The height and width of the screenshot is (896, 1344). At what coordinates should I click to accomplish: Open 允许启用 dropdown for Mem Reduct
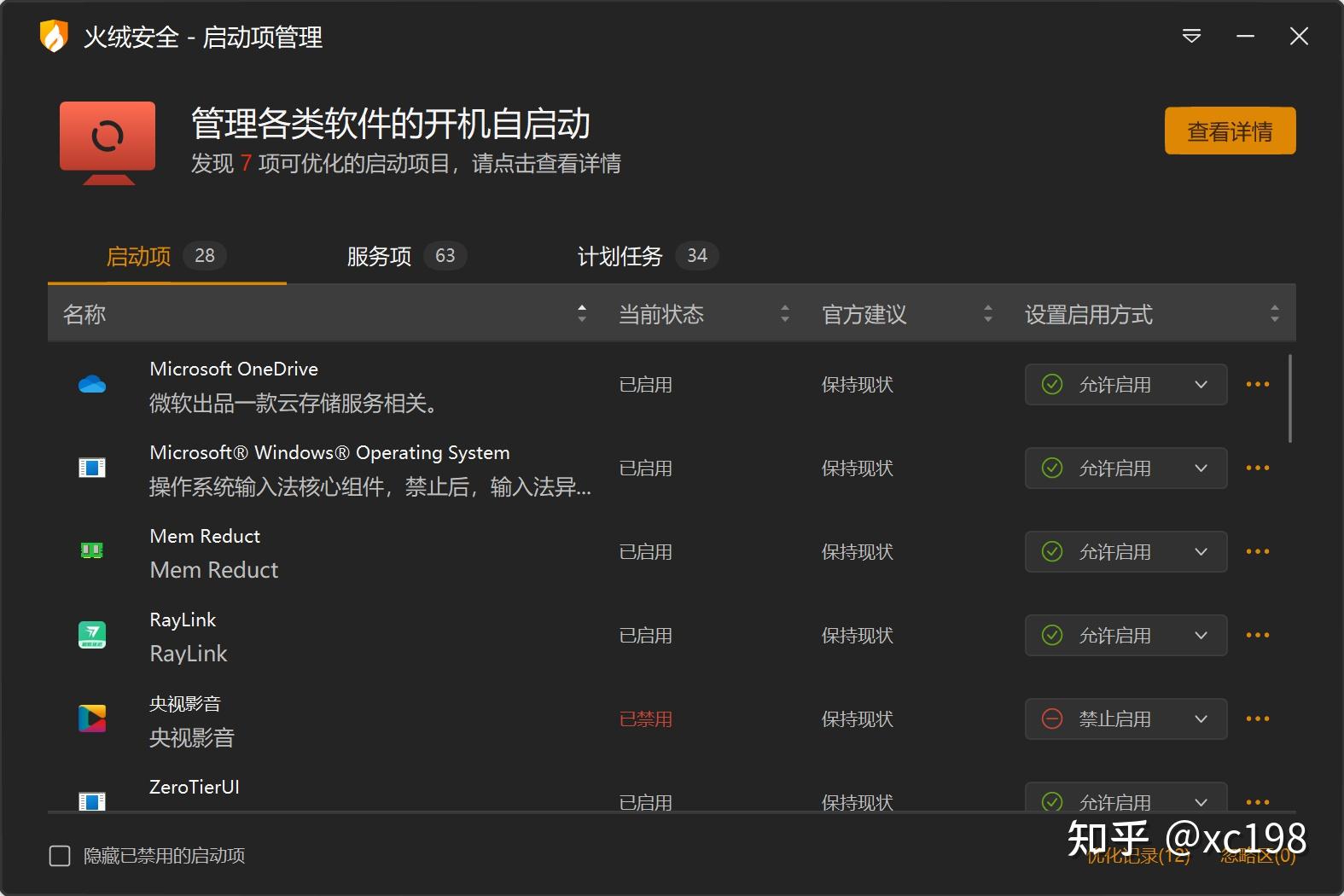[1126, 551]
